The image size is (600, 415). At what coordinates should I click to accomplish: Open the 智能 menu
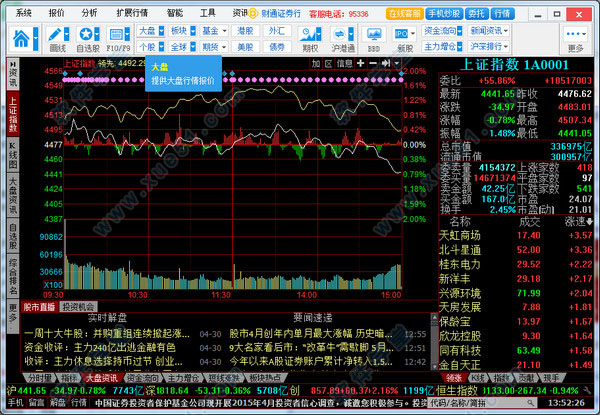coord(175,13)
